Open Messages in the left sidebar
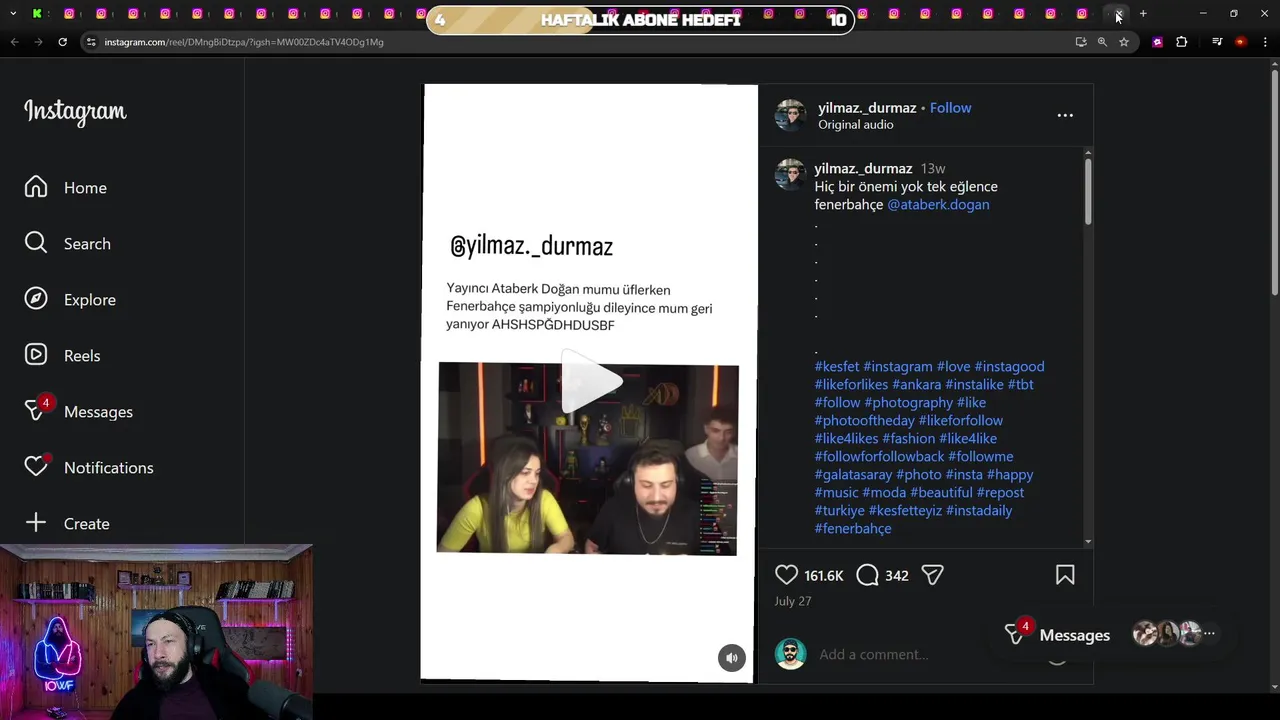 (x=79, y=411)
